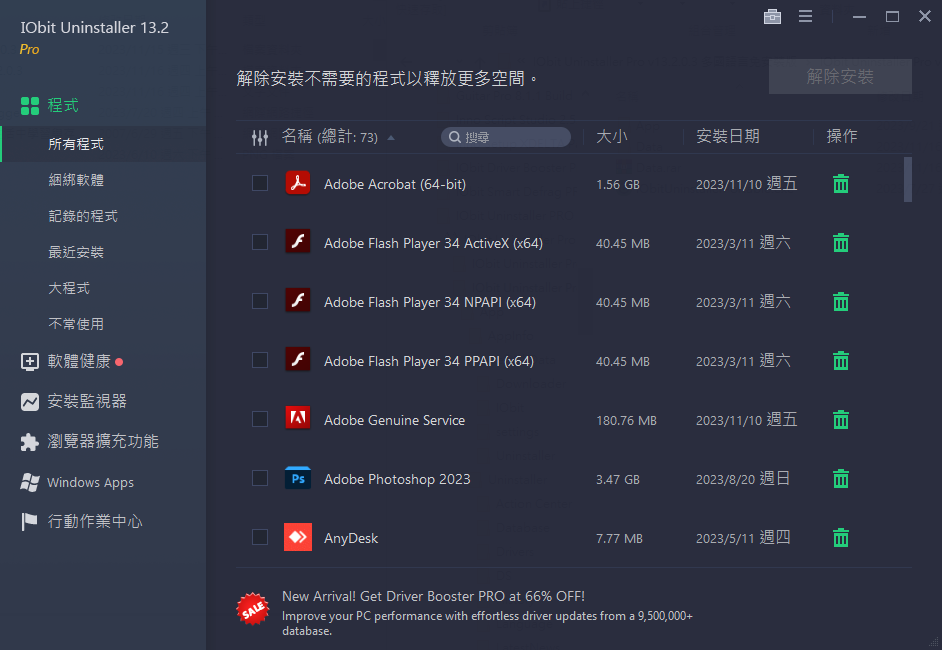
Task: Click the 2023/5/11 週四 date
Action: [743, 538]
